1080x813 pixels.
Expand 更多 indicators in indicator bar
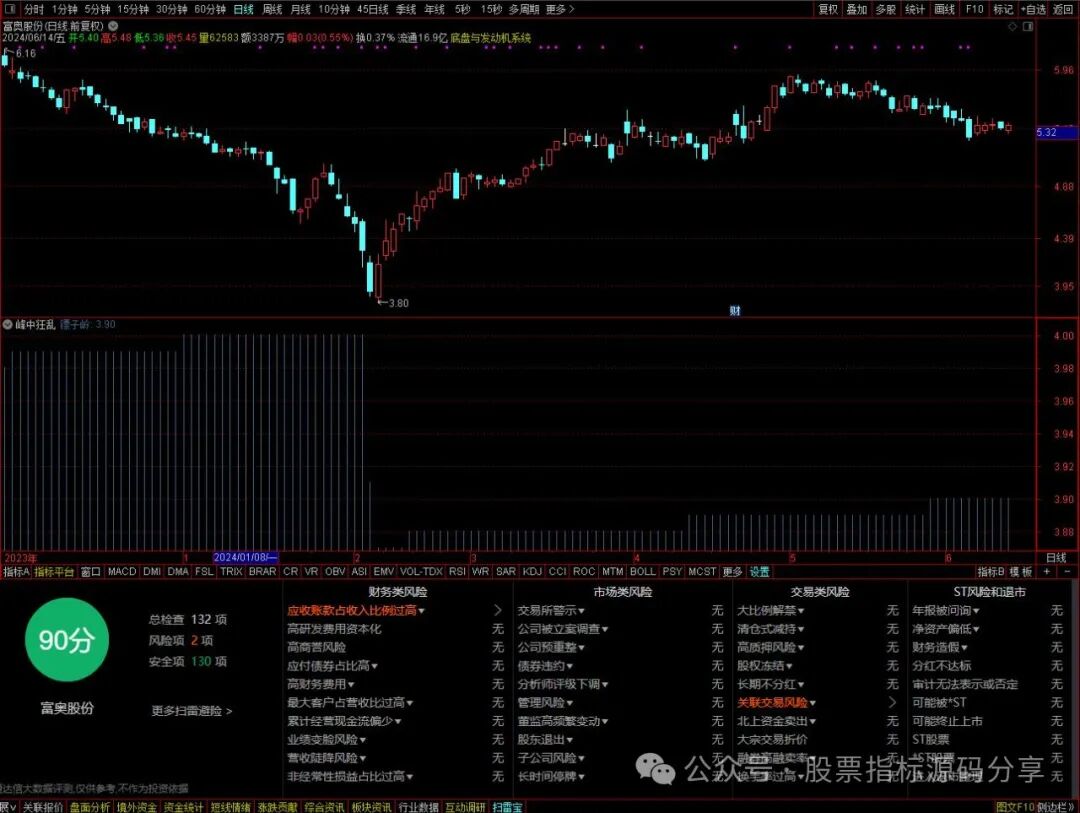(x=731, y=571)
